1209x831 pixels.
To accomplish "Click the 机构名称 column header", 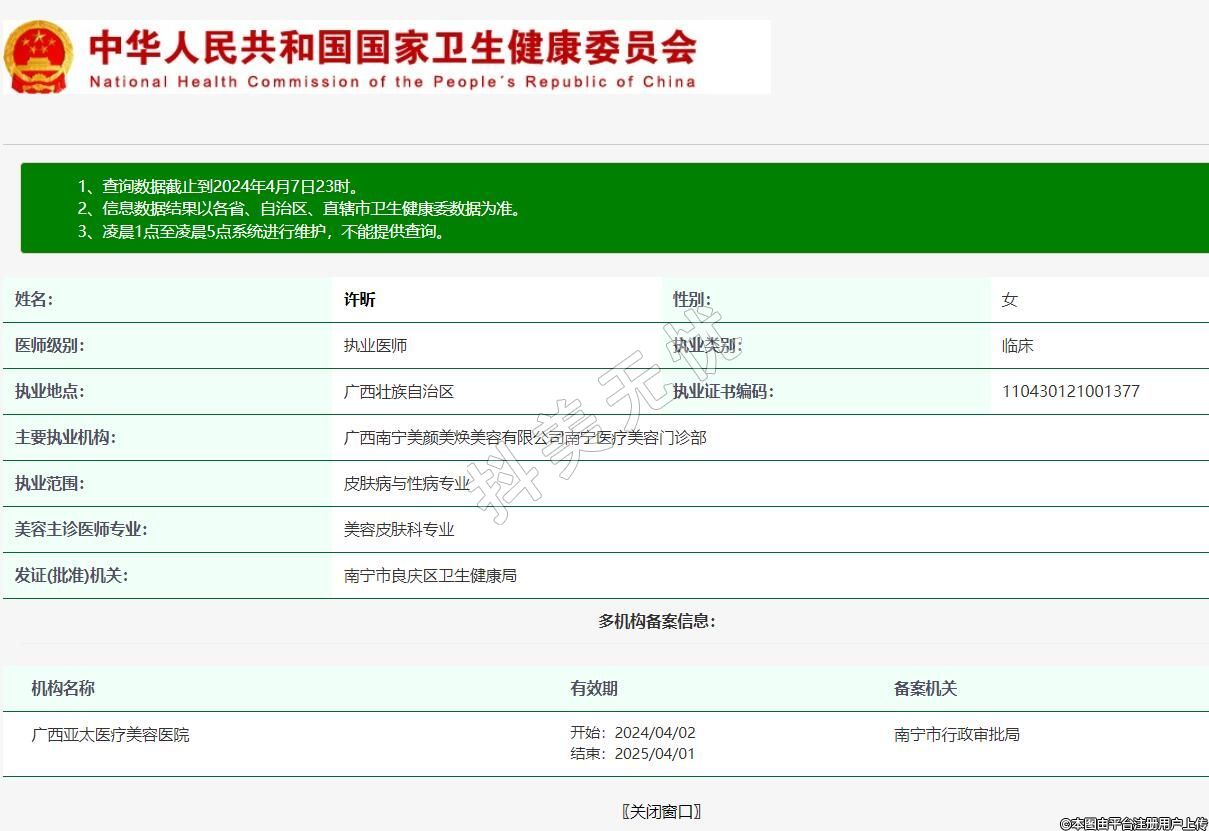I will (x=63, y=689).
